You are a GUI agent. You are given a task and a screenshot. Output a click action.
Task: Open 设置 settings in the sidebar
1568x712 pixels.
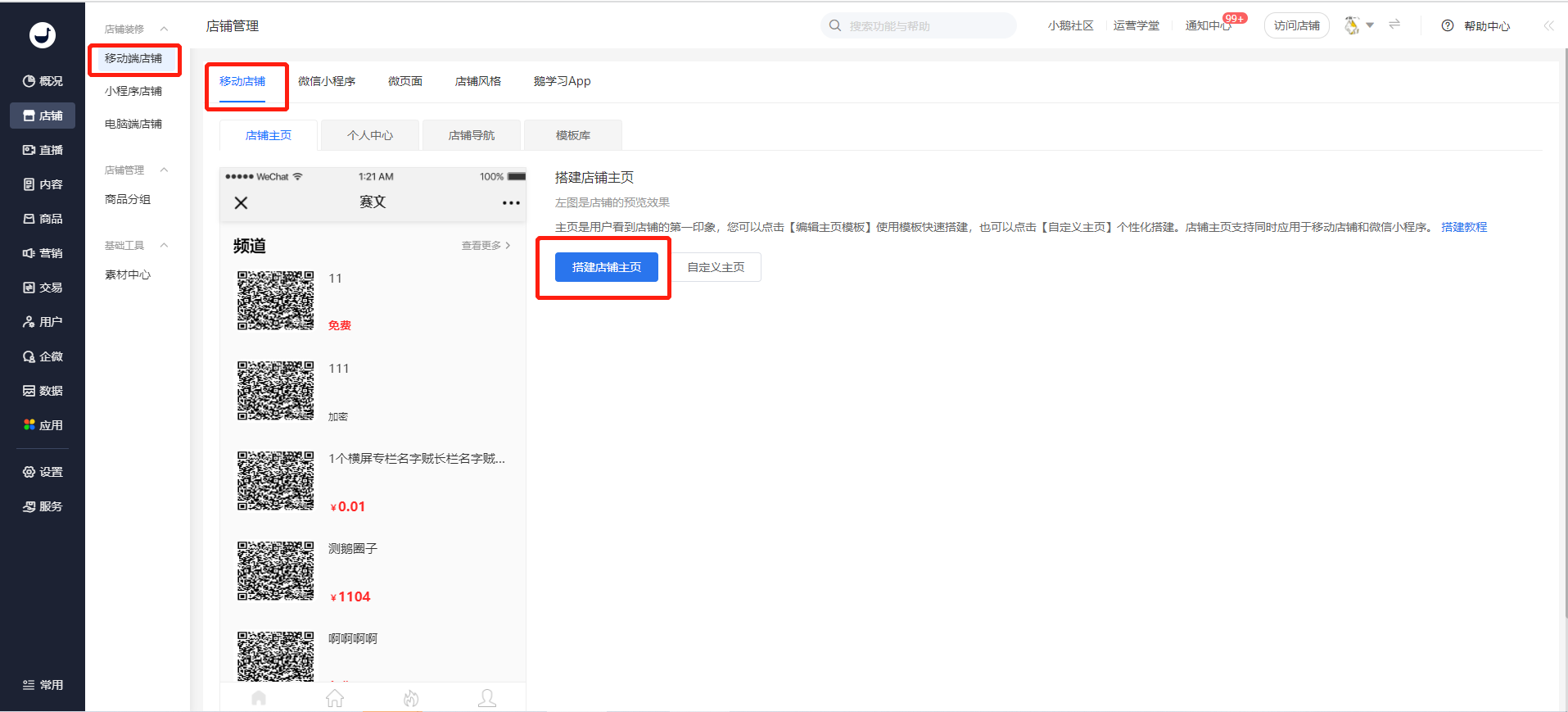pyautogui.click(x=43, y=472)
